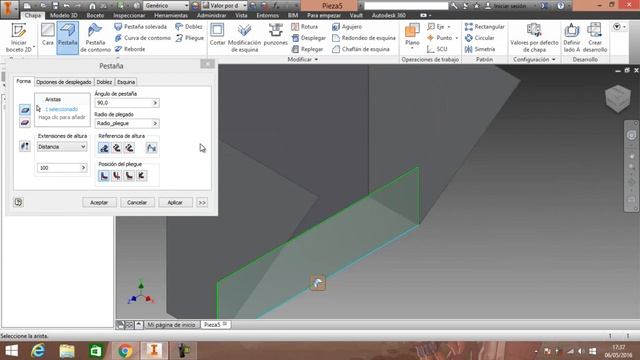Viewport: 640px width, 360px height.
Task: Create a Rectangular pattern
Action: 484,27
